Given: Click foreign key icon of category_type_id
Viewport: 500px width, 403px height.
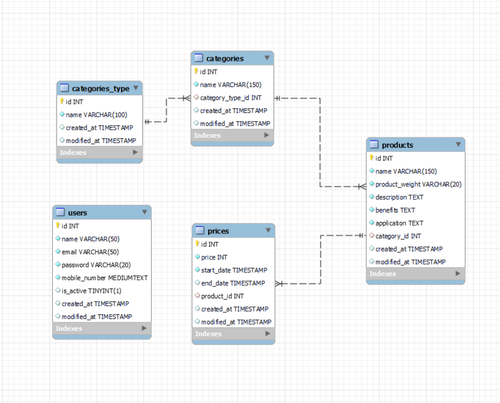Looking at the screenshot, I should pyautogui.click(x=196, y=97).
